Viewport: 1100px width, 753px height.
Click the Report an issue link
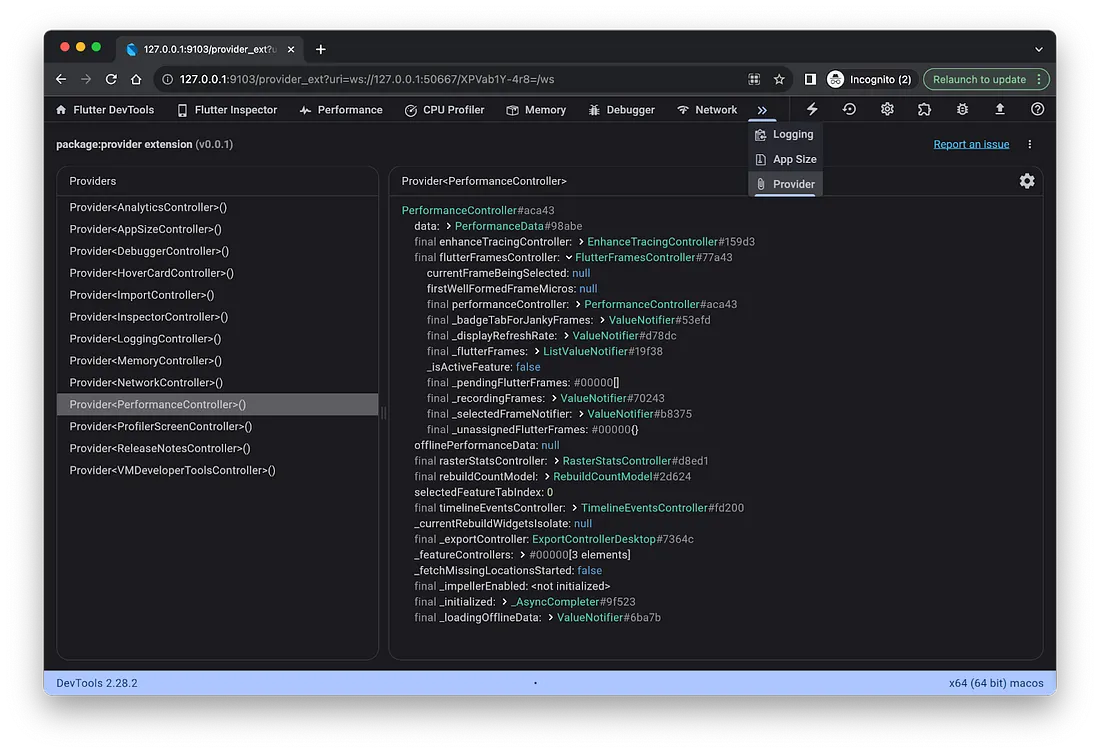pos(971,144)
